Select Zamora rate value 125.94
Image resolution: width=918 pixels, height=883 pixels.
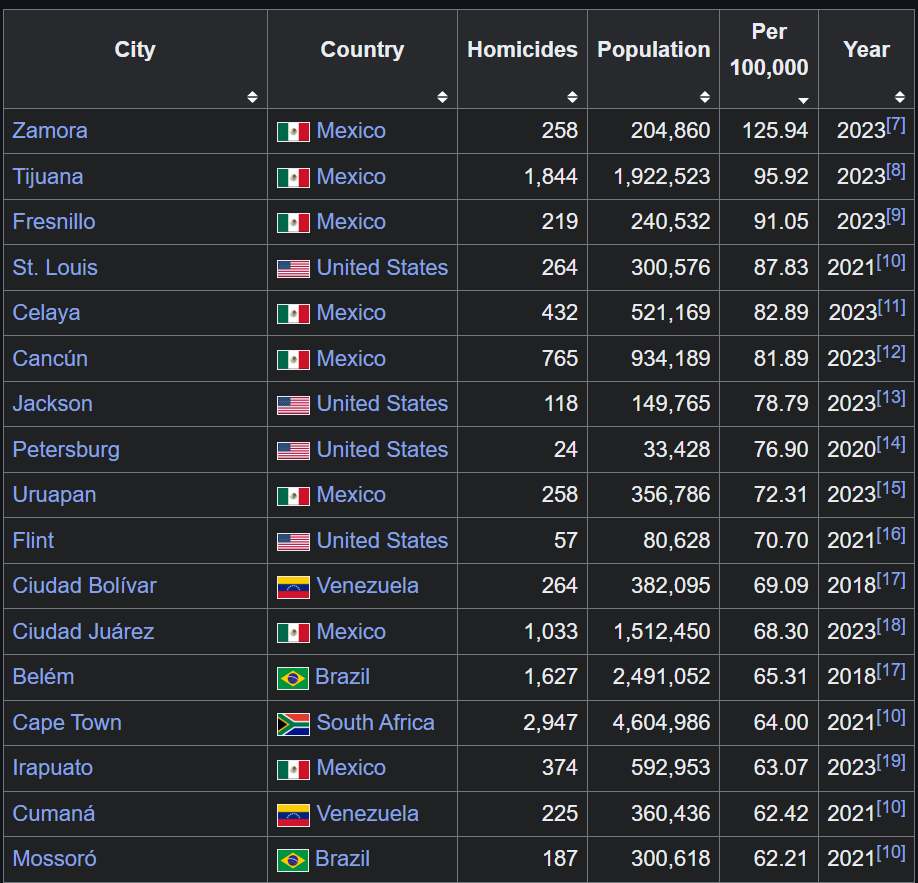(775, 131)
